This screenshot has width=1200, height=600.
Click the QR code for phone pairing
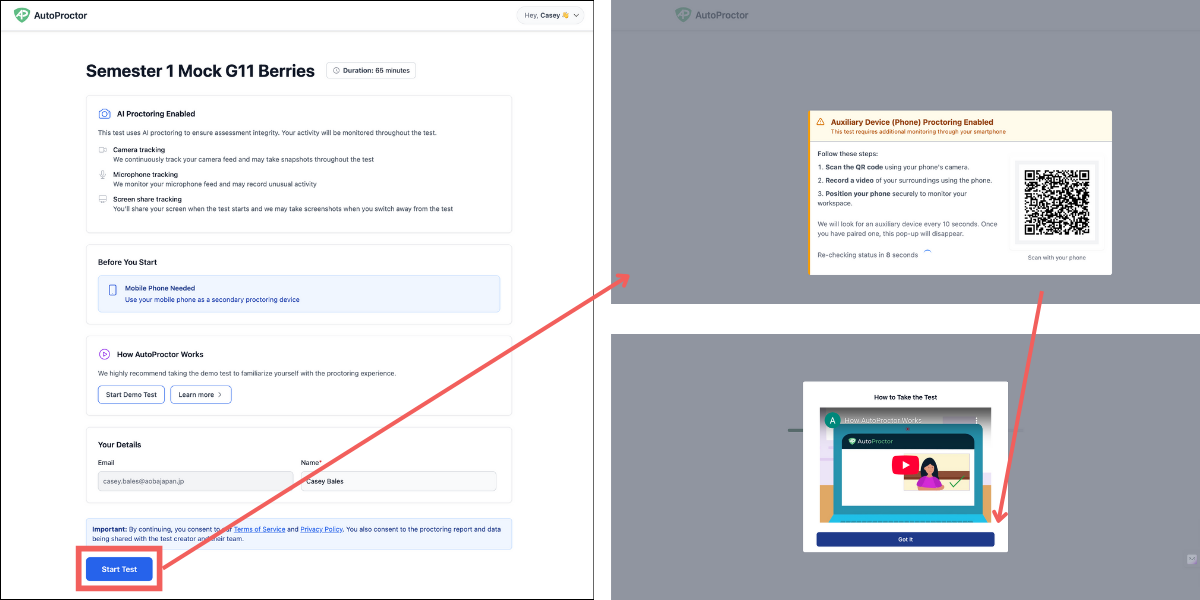(1056, 202)
